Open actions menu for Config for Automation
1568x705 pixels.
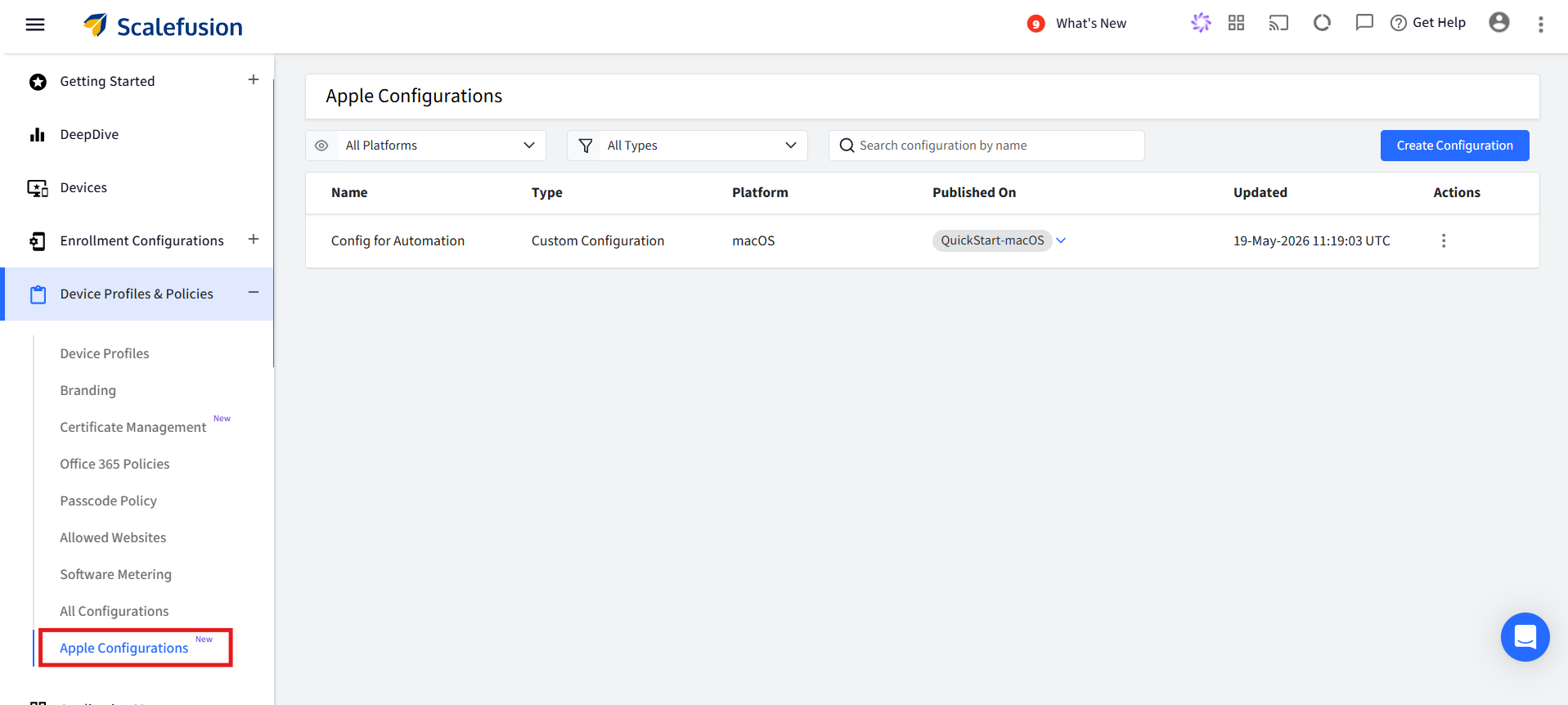1444,240
